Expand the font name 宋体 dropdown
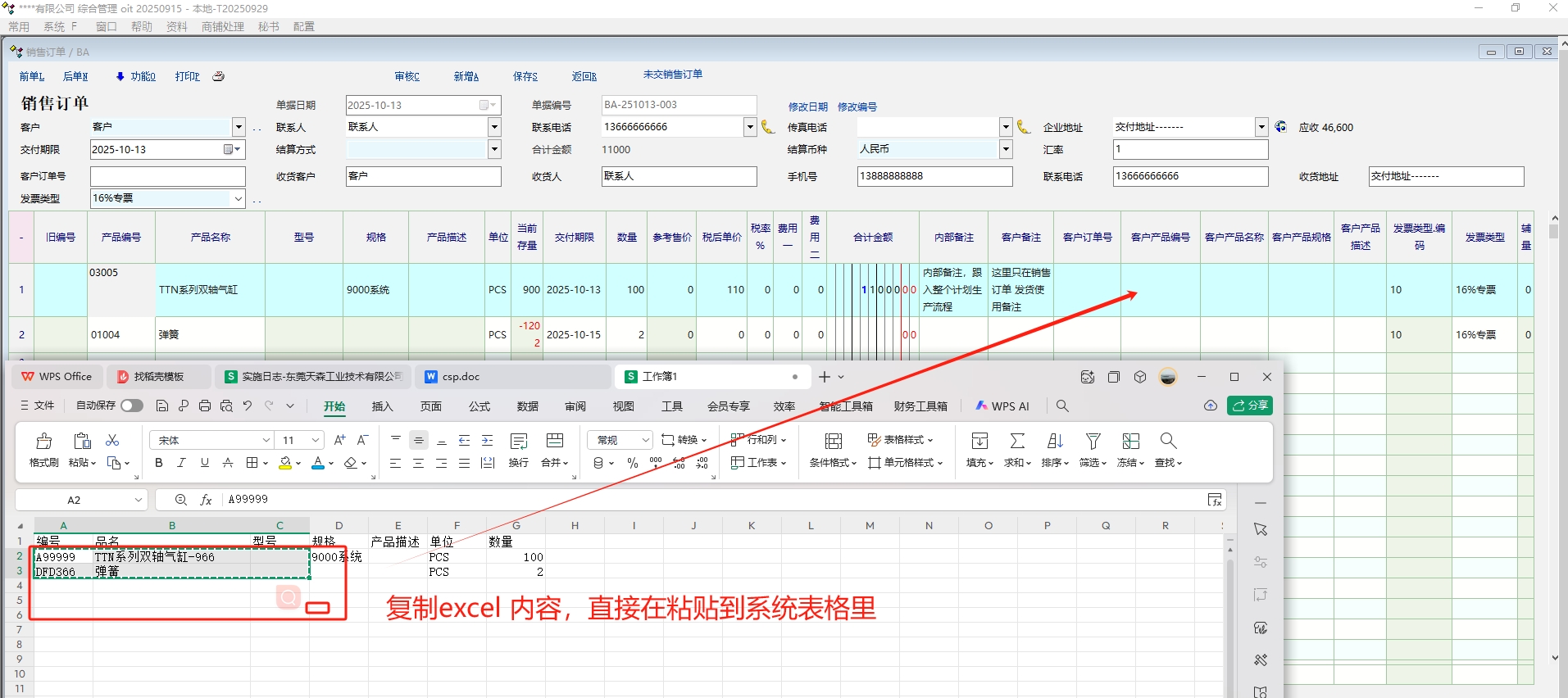The height and width of the screenshot is (698, 1568). coord(266,441)
